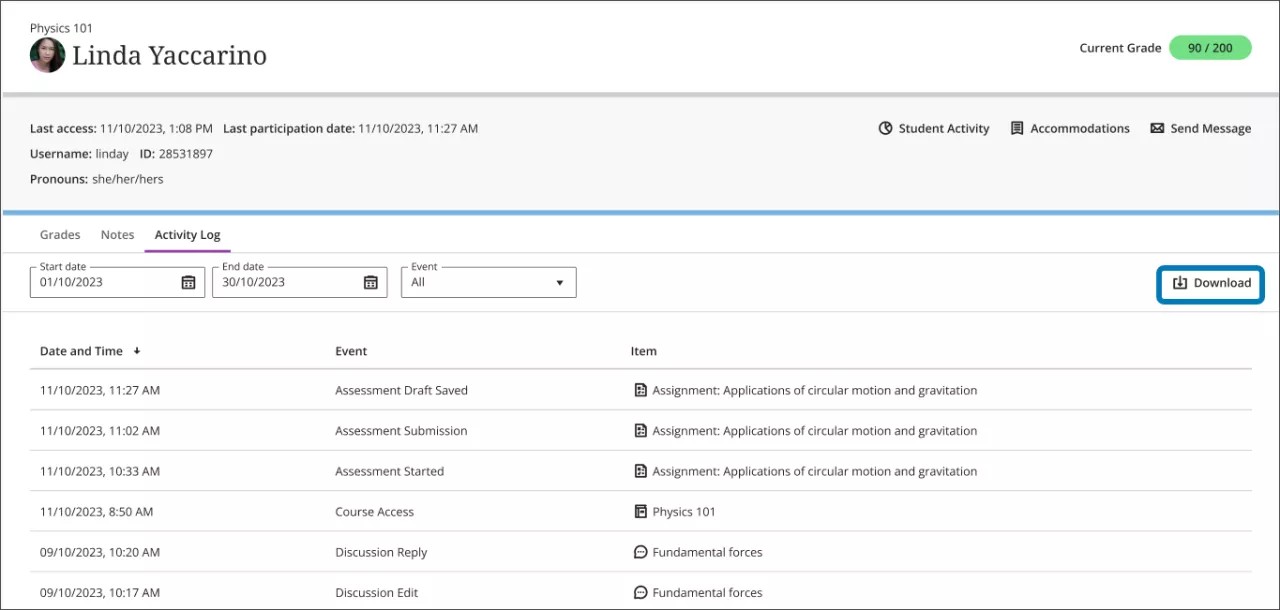Click the Send Message envelope icon

tap(1156, 128)
